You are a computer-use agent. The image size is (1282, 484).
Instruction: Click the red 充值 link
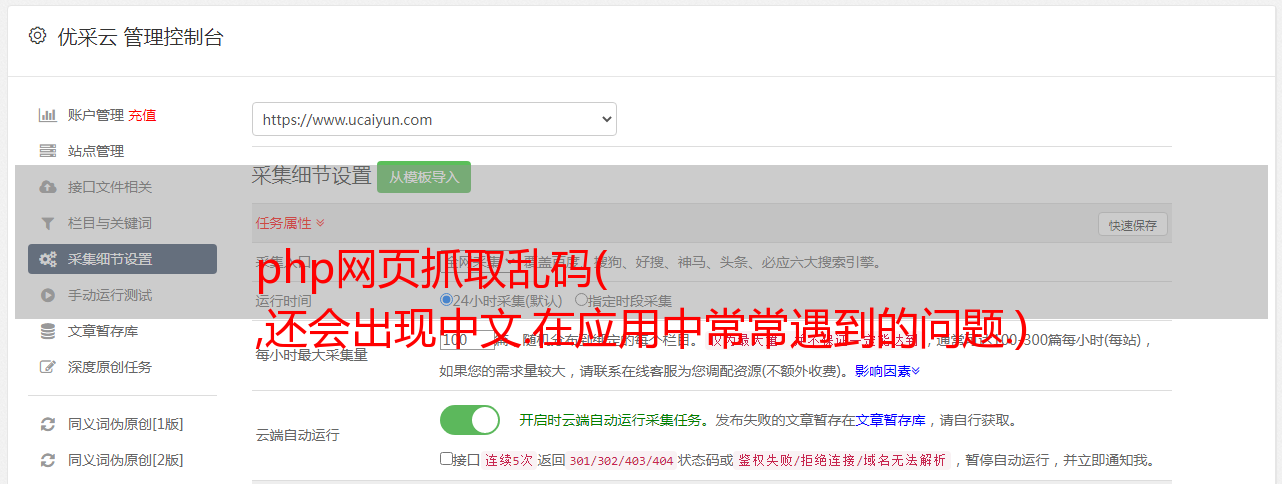click(142, 115)
